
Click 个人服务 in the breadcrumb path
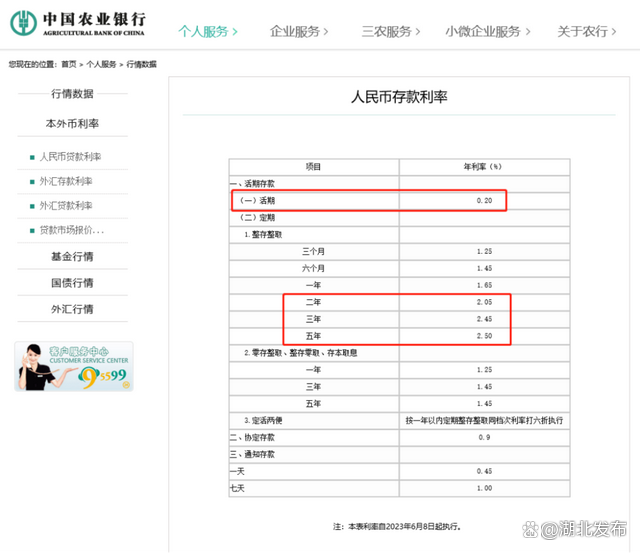click(101, 64)
